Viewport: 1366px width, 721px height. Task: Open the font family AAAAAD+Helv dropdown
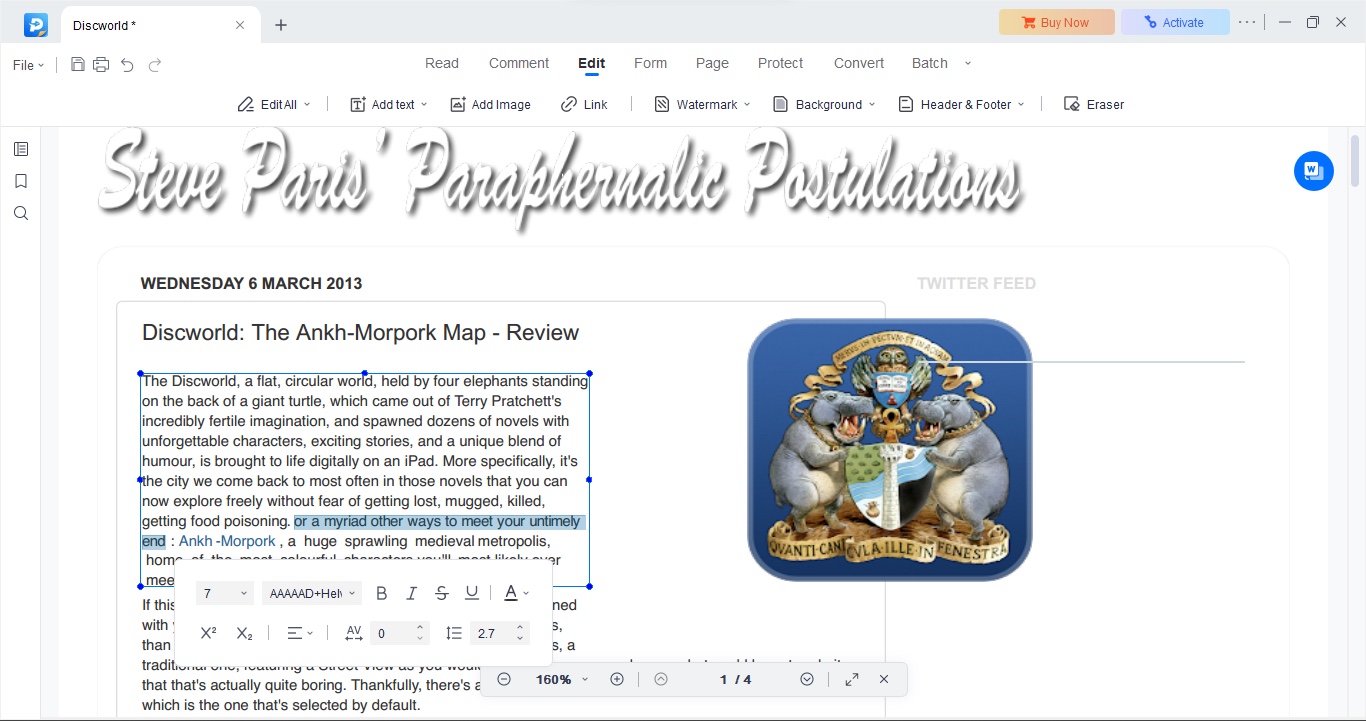[311, 593]
